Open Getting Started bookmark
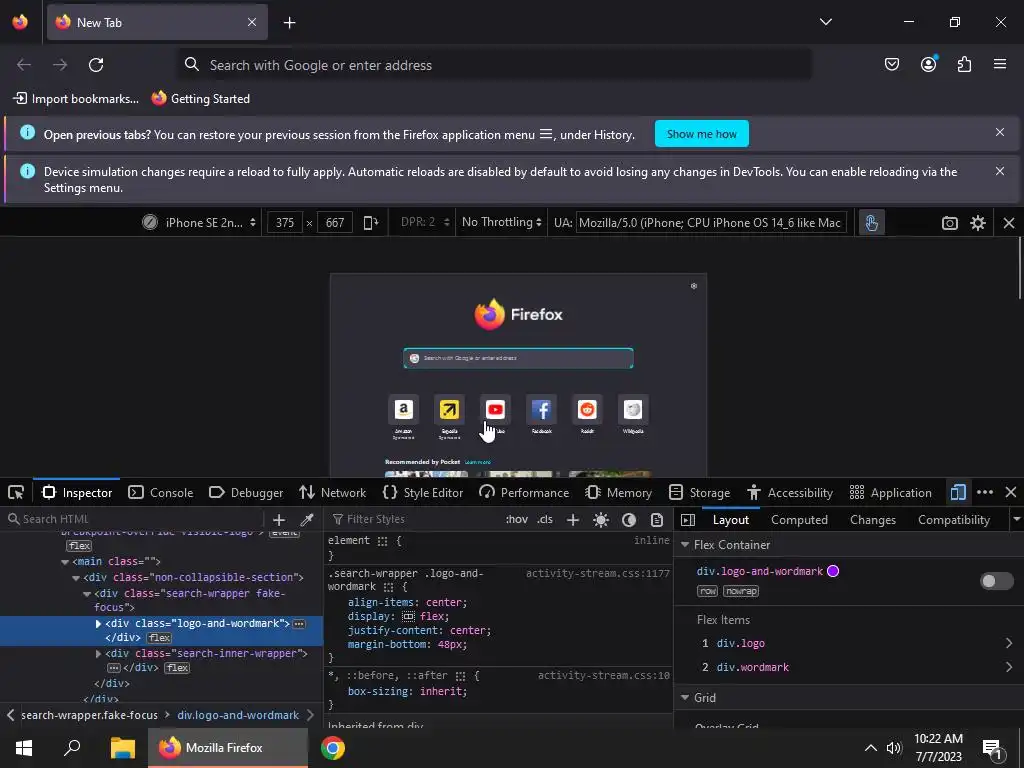 click(x=200, y=99)
